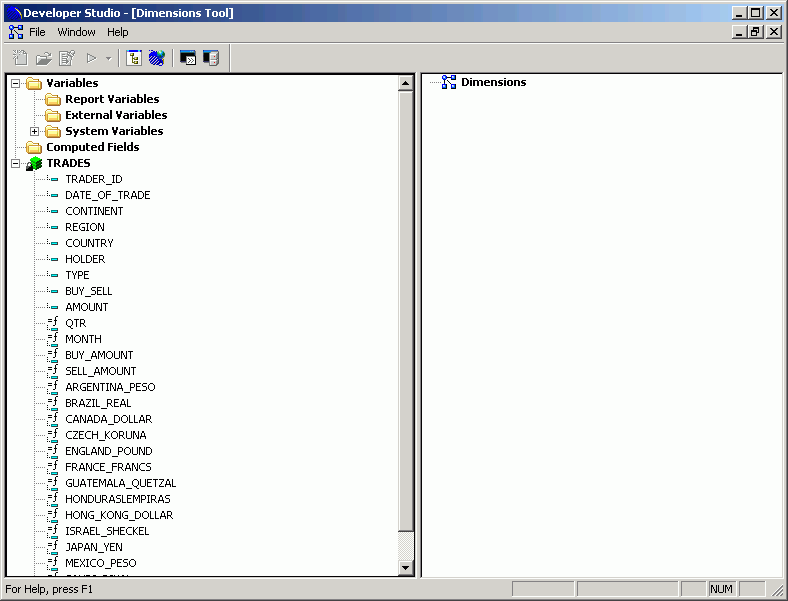Click the Dimensions hierarchy icon in right pane
The image size is (788, 601).
point(449,82)
